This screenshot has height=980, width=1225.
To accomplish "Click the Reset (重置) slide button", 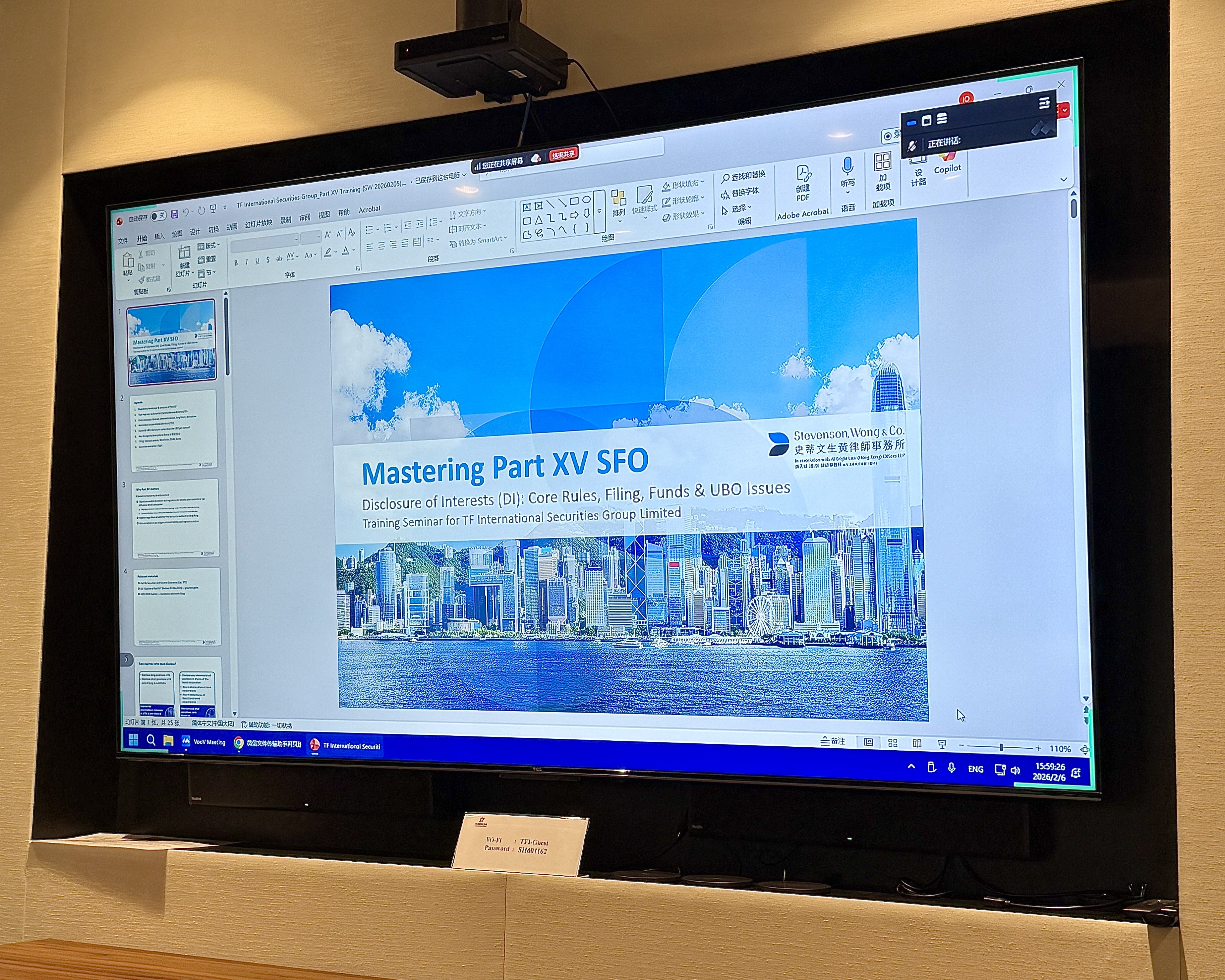I will pos(207,259).
